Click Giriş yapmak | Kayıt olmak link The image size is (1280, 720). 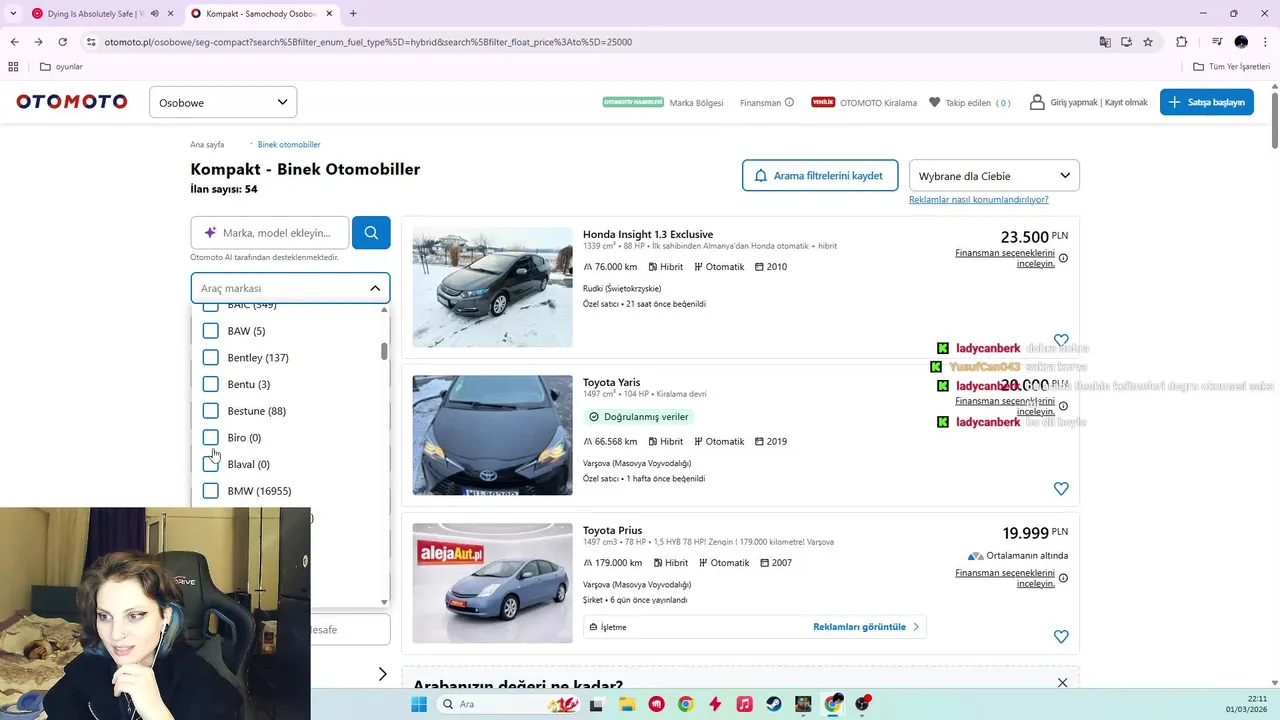[1089, 102]
